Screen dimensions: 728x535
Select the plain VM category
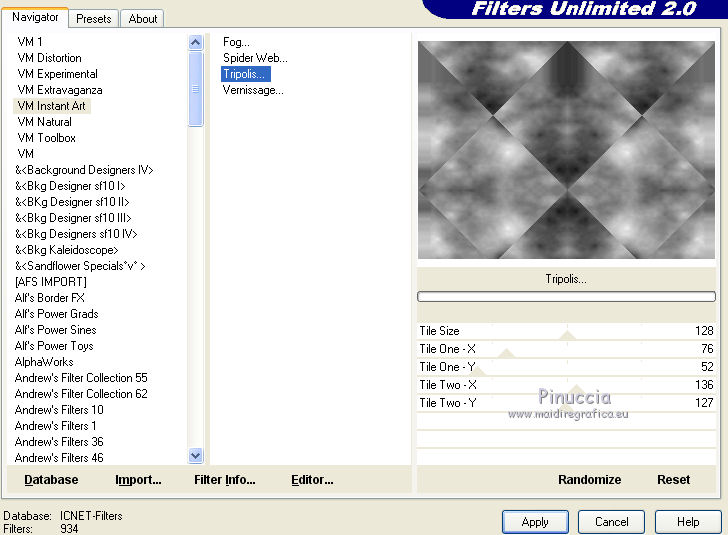pyautogui.click(x=26, y=154)
